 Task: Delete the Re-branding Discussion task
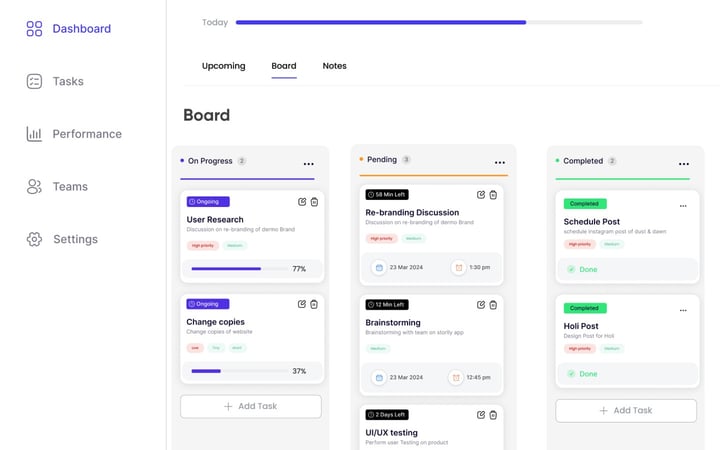point(493,195)
